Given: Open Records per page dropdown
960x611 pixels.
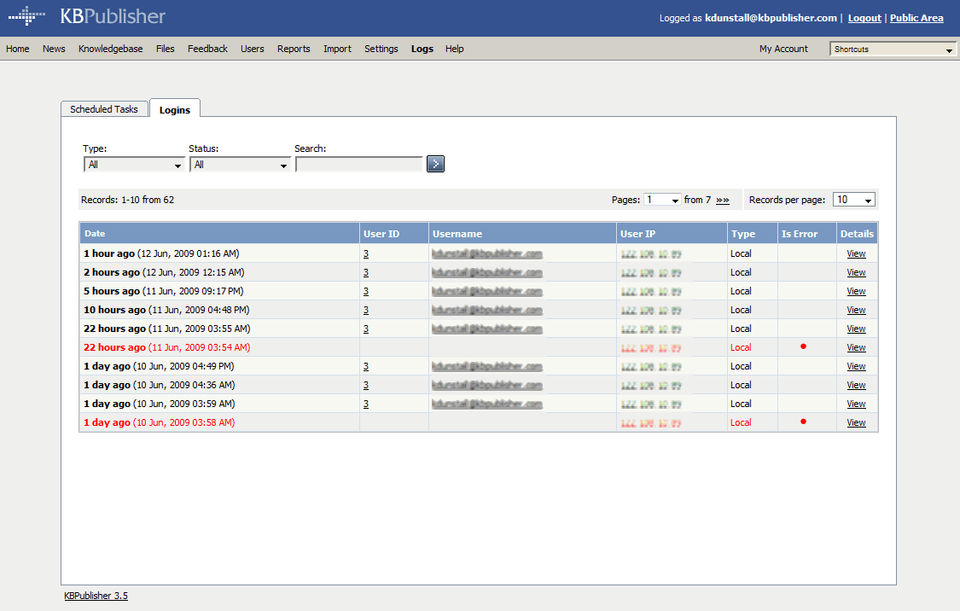Looking at the screenshot, I should (x=854, y=200).
